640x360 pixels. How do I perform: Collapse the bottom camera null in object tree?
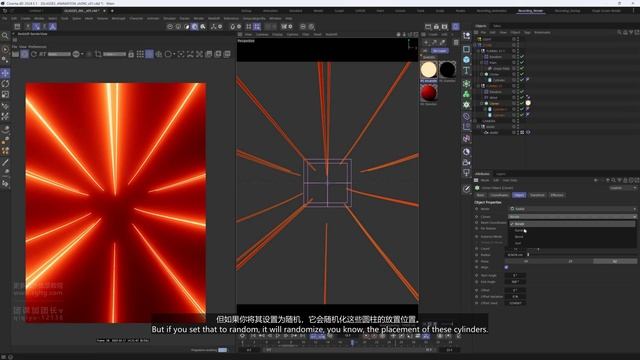pos(475,121)
